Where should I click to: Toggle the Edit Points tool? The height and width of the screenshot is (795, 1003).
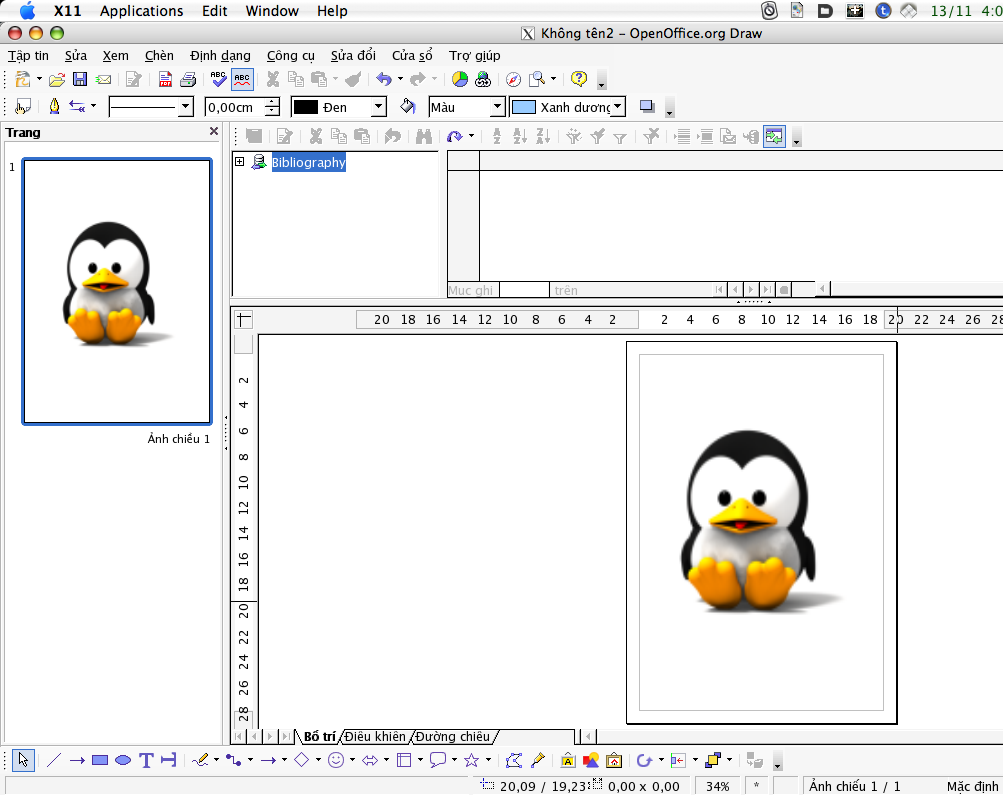tap(513, 760)
